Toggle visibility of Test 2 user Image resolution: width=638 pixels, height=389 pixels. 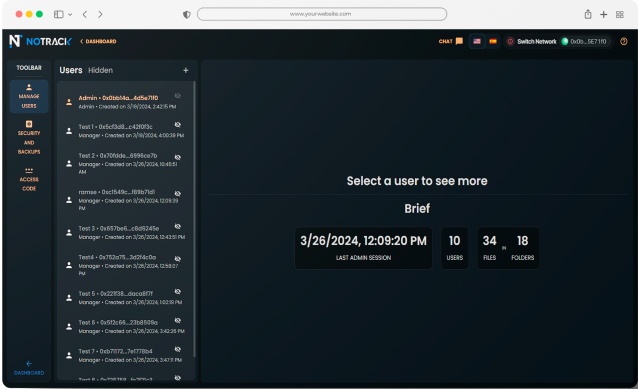[178, 157]
